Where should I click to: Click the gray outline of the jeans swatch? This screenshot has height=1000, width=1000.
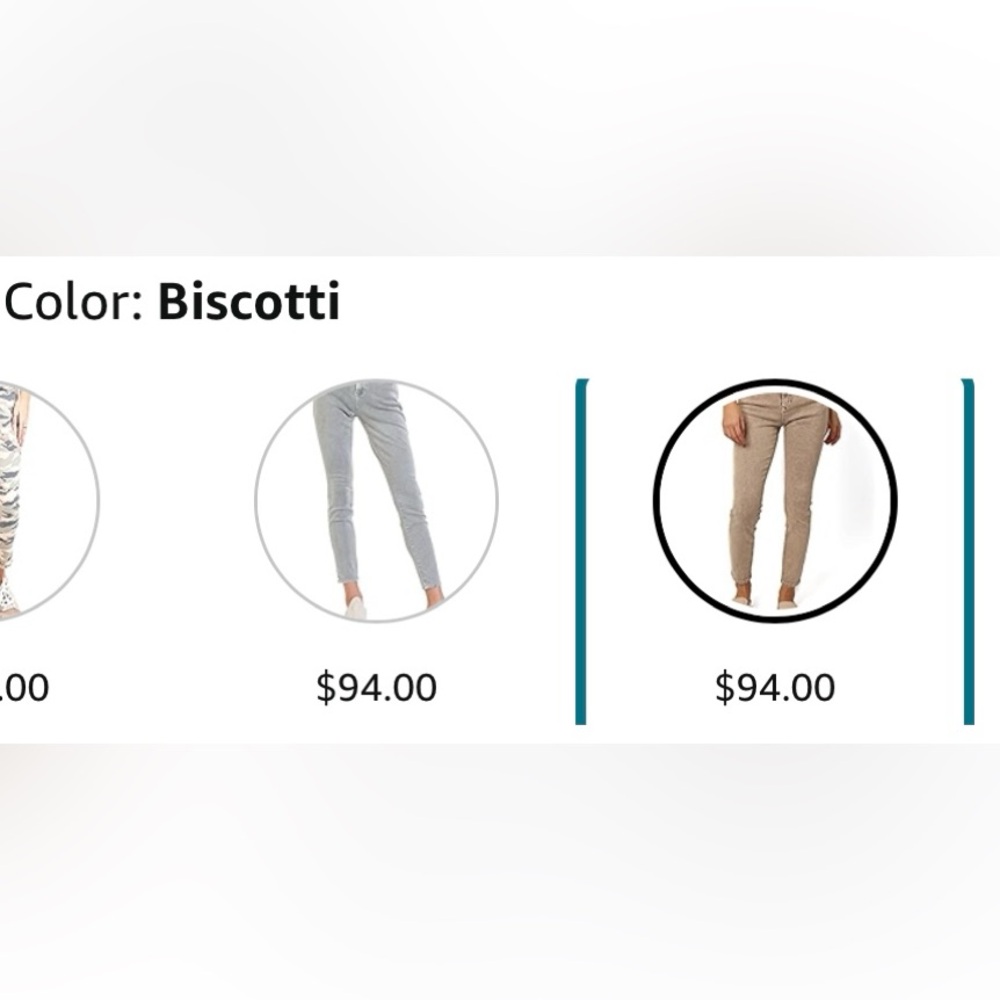(258, 500)
